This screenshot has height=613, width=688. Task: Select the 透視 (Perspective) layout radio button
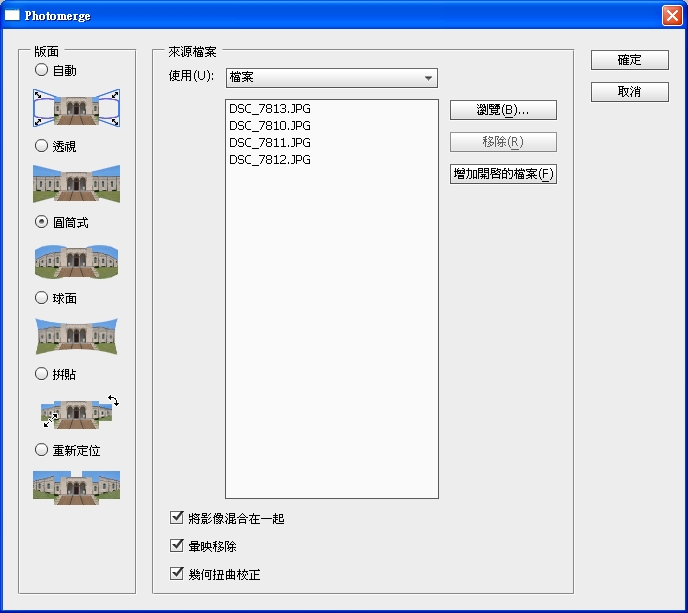[x=41, y=146]
